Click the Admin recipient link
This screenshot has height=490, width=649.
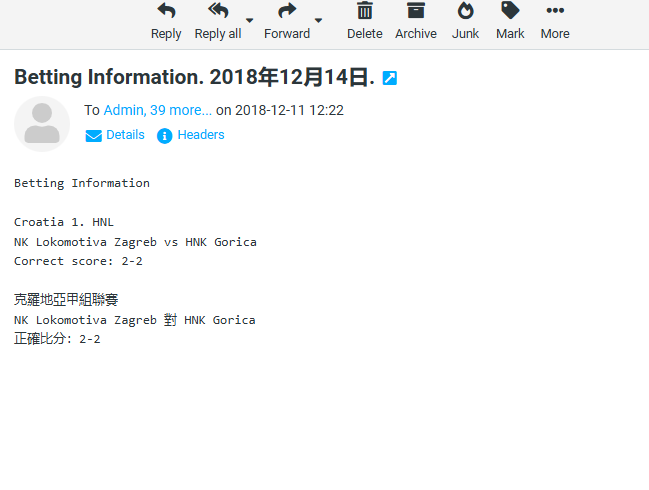coord(123,110)
